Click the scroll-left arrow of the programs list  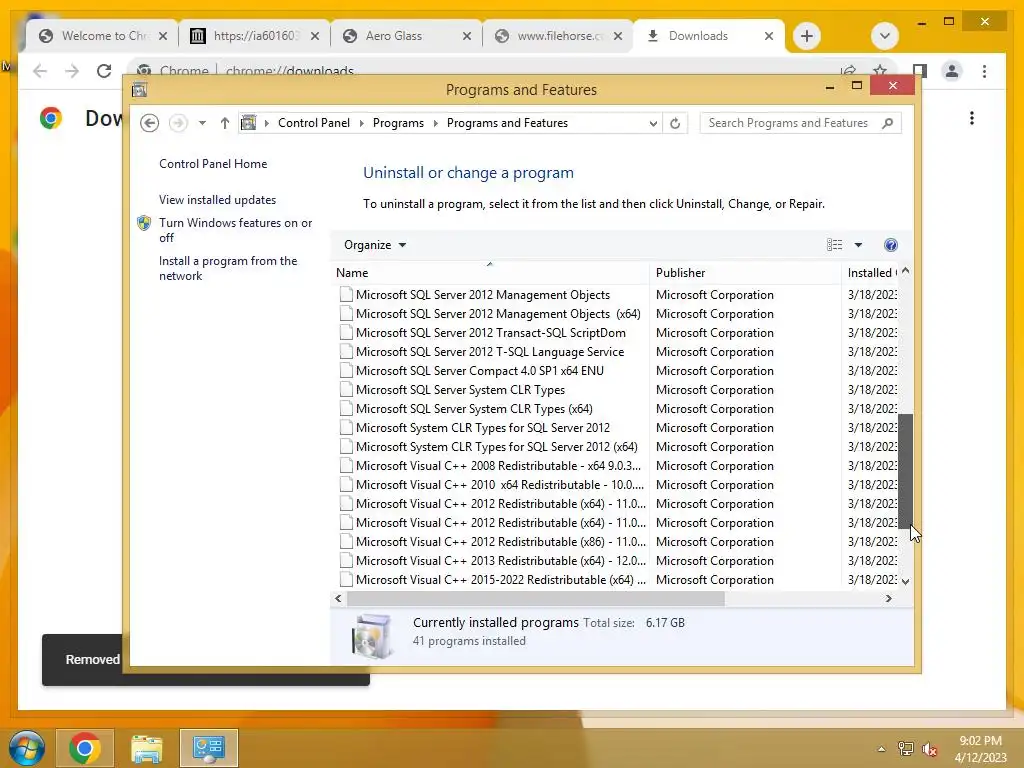[x=338, y=598]
